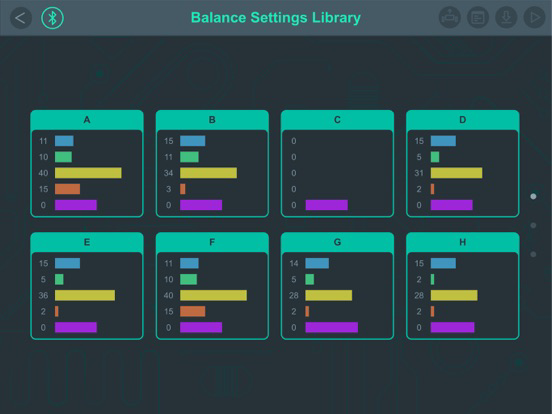
Task: Open the robot icon in header
Action: (x=450, y=18)
